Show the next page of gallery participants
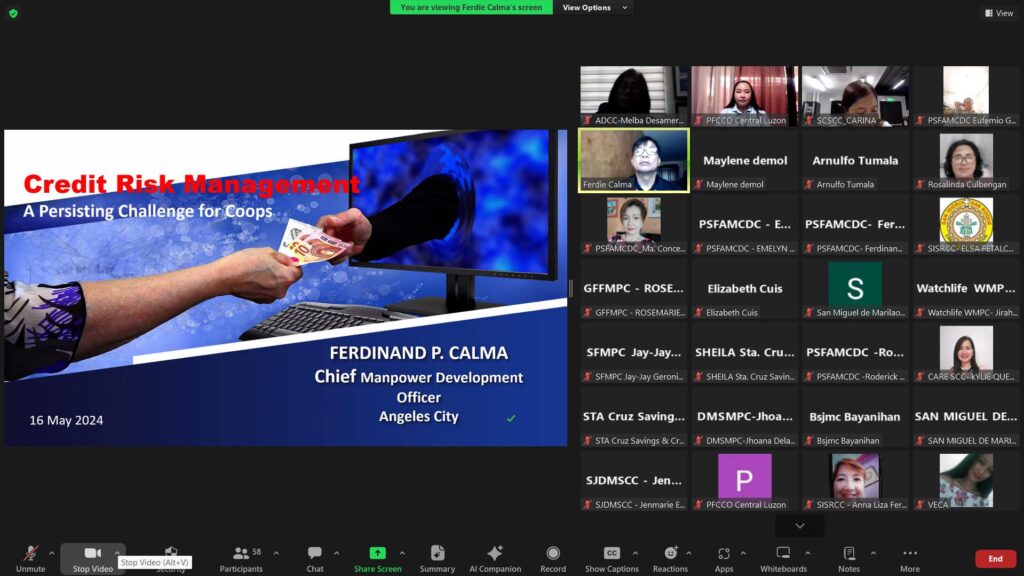This screenshot has height=576, width=1024. click(799, 526)
